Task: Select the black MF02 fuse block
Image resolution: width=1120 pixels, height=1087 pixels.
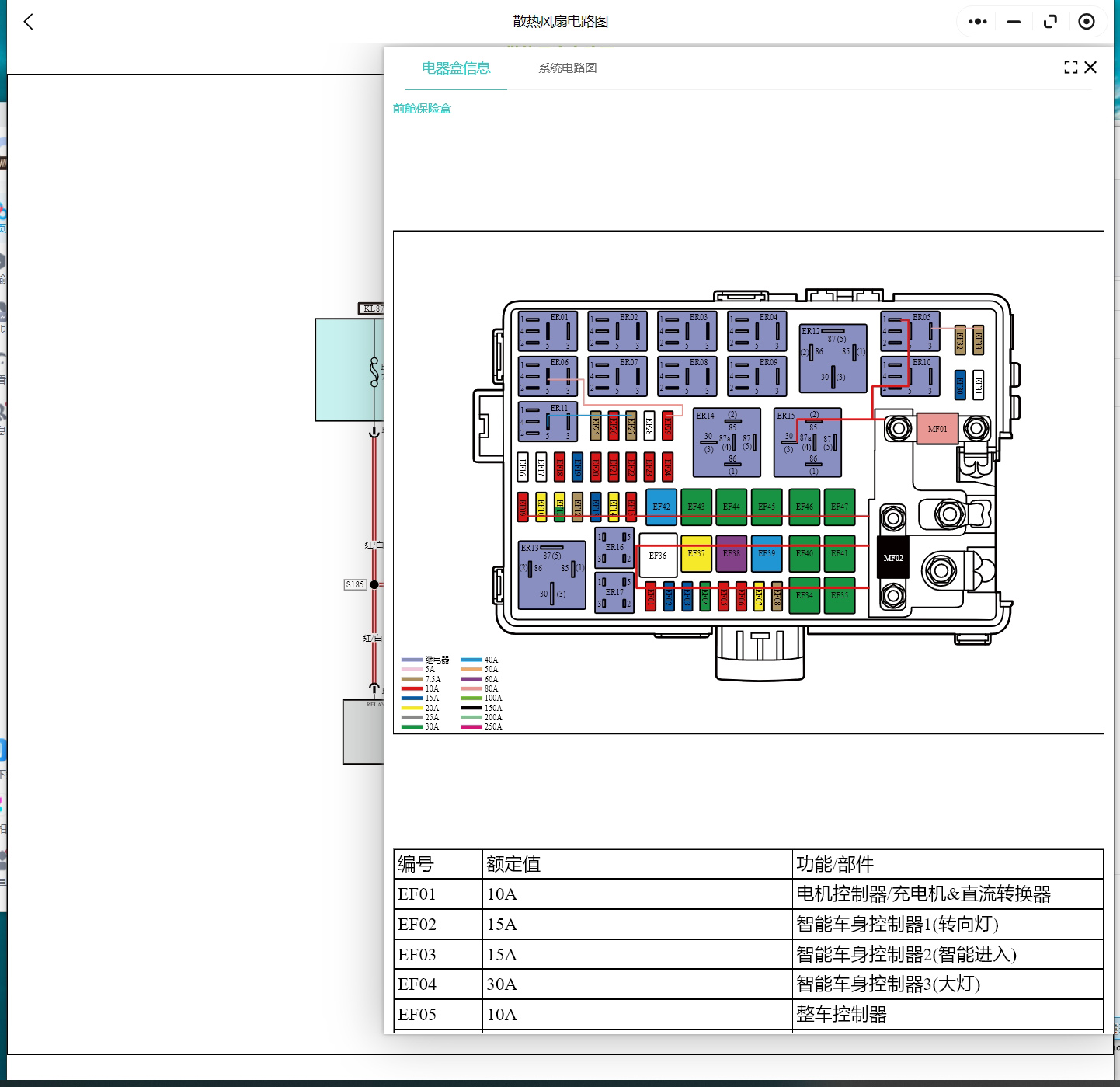Action: 892,557
